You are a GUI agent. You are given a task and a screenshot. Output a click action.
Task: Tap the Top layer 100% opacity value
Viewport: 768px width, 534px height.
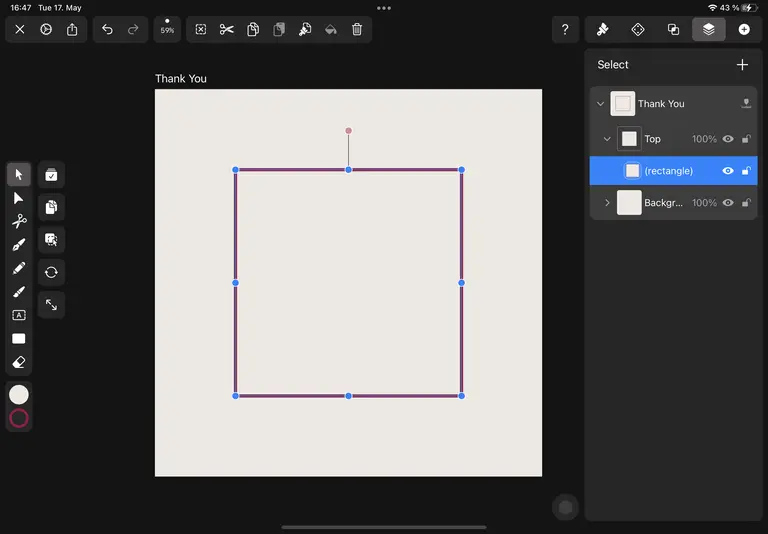(704, 139)
